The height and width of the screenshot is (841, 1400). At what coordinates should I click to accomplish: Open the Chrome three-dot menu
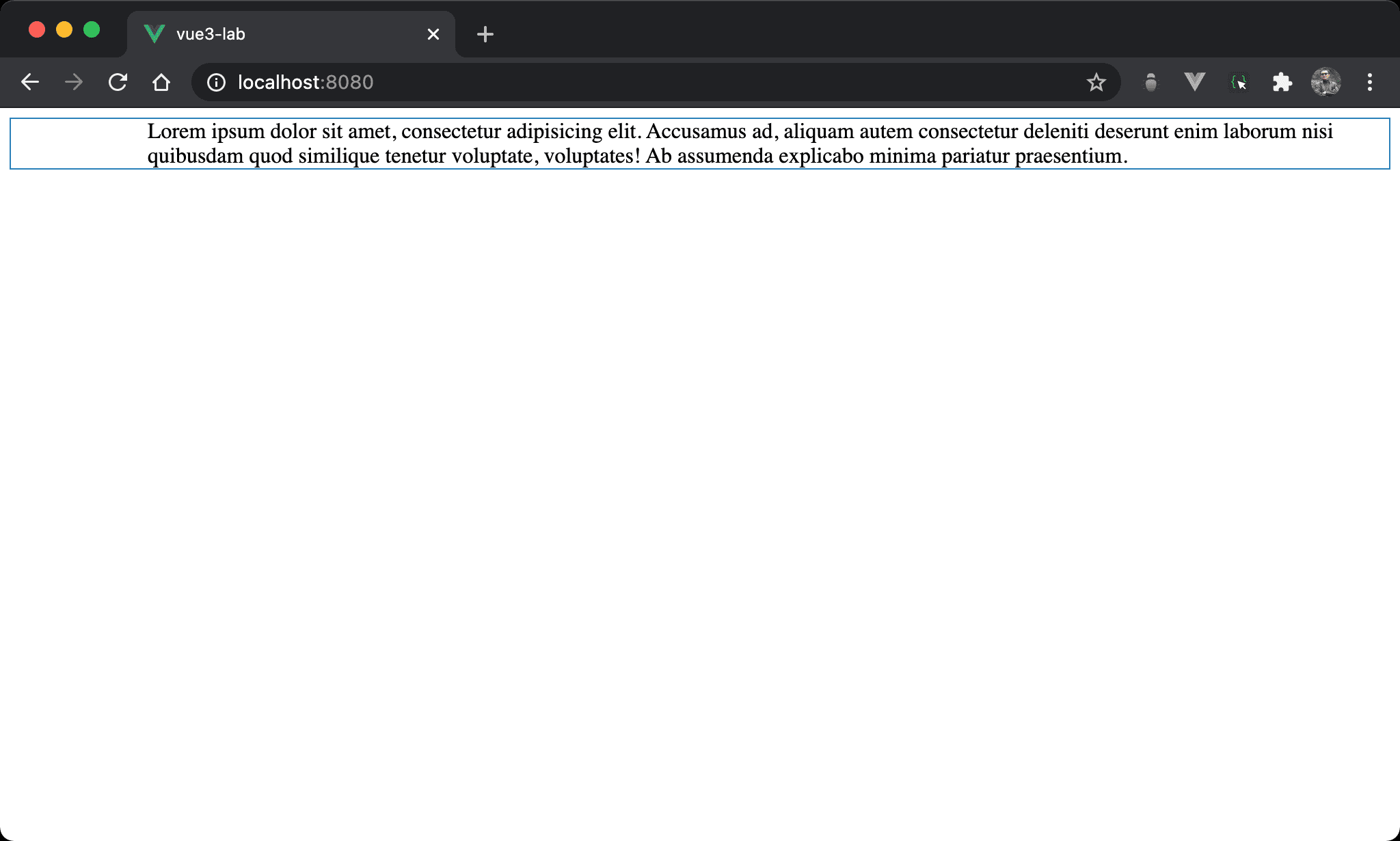click(1369, 83)
